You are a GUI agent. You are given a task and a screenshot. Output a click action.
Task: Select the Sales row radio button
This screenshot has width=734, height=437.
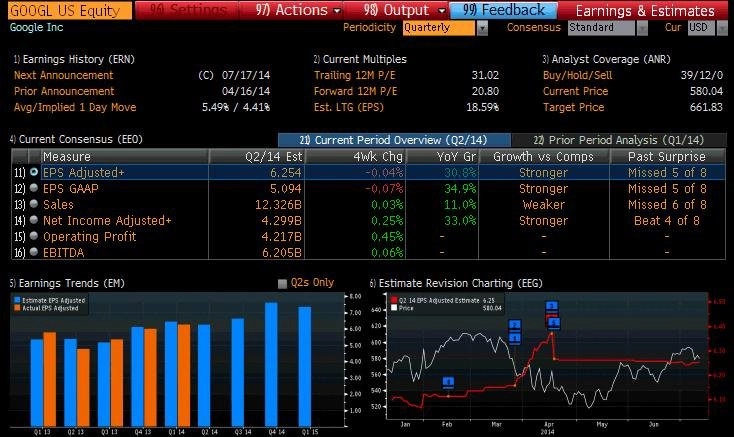(x=34, y=204)
